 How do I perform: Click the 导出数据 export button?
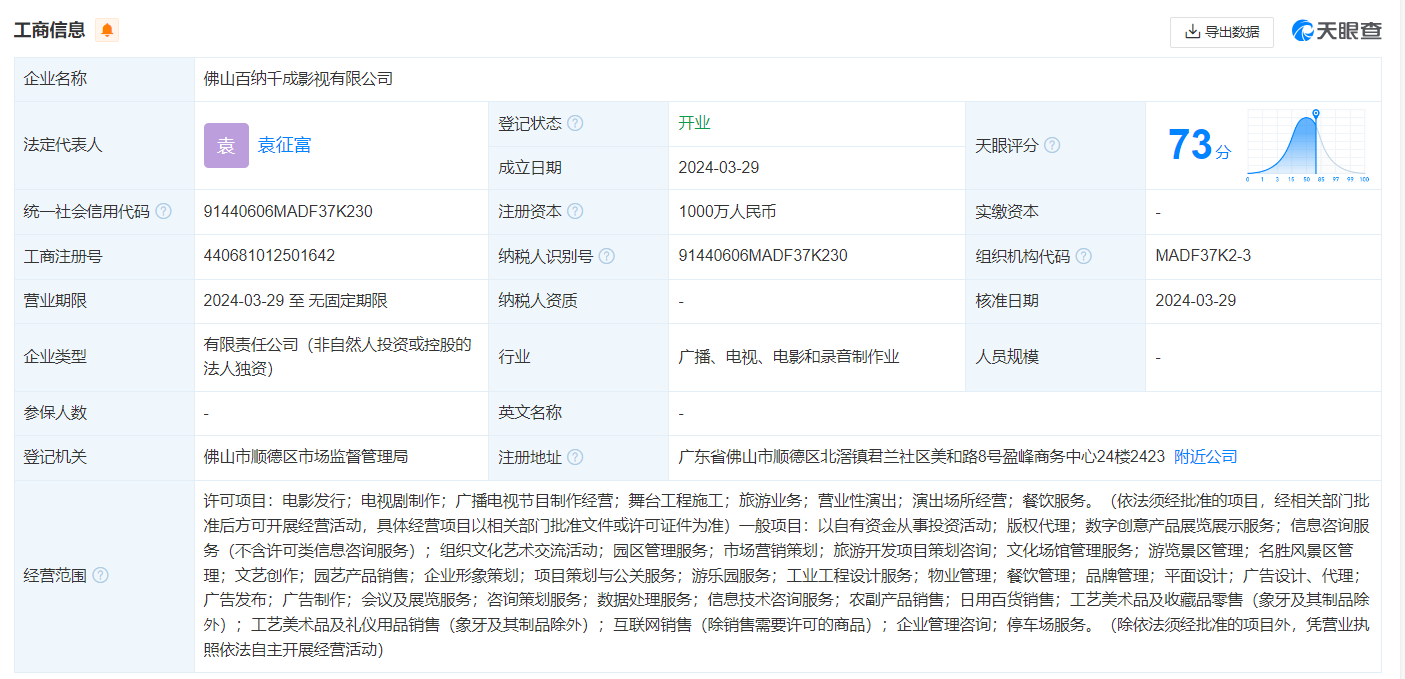(x=1221, y=32)
